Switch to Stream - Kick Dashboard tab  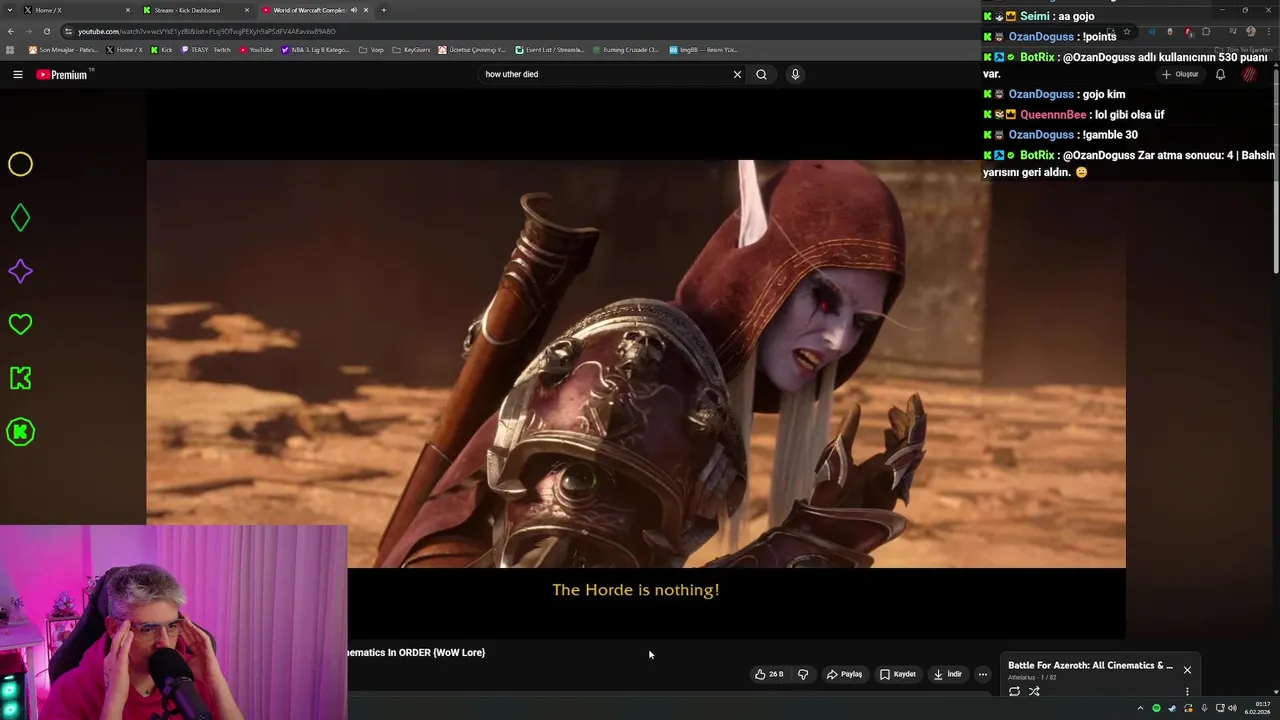(196, 10)
